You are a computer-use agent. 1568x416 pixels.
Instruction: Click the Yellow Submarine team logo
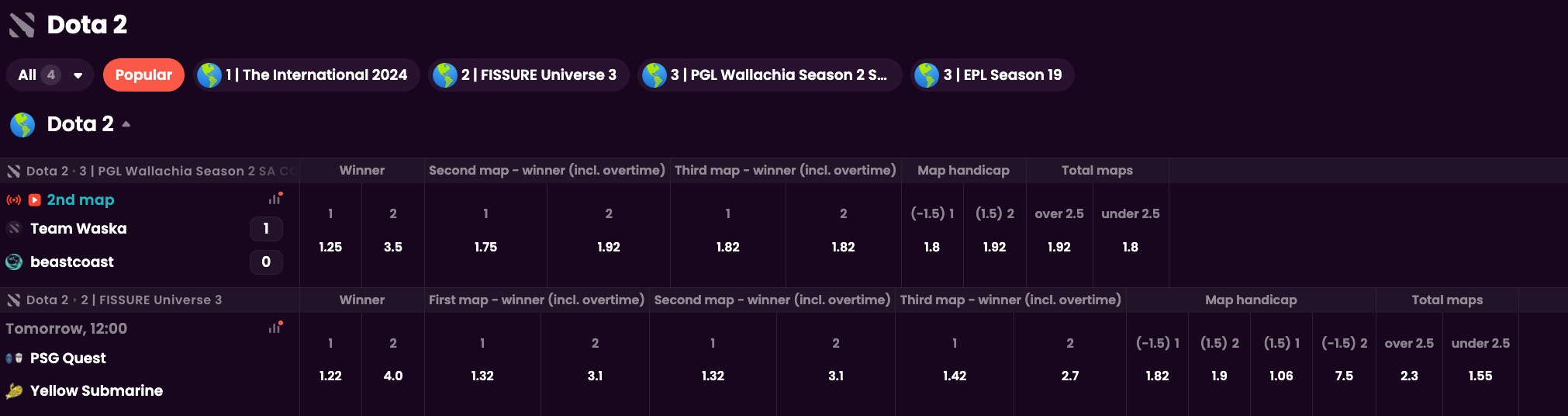pyautogui.click(x=14, y=390)
